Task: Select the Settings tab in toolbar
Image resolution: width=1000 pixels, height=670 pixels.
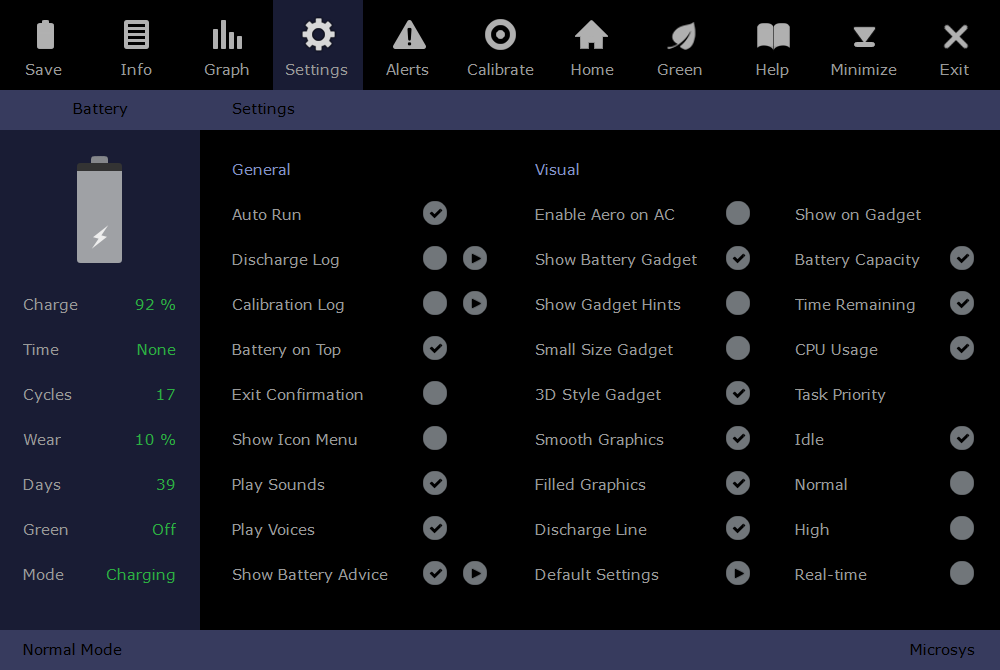Action: coord(317,46)
